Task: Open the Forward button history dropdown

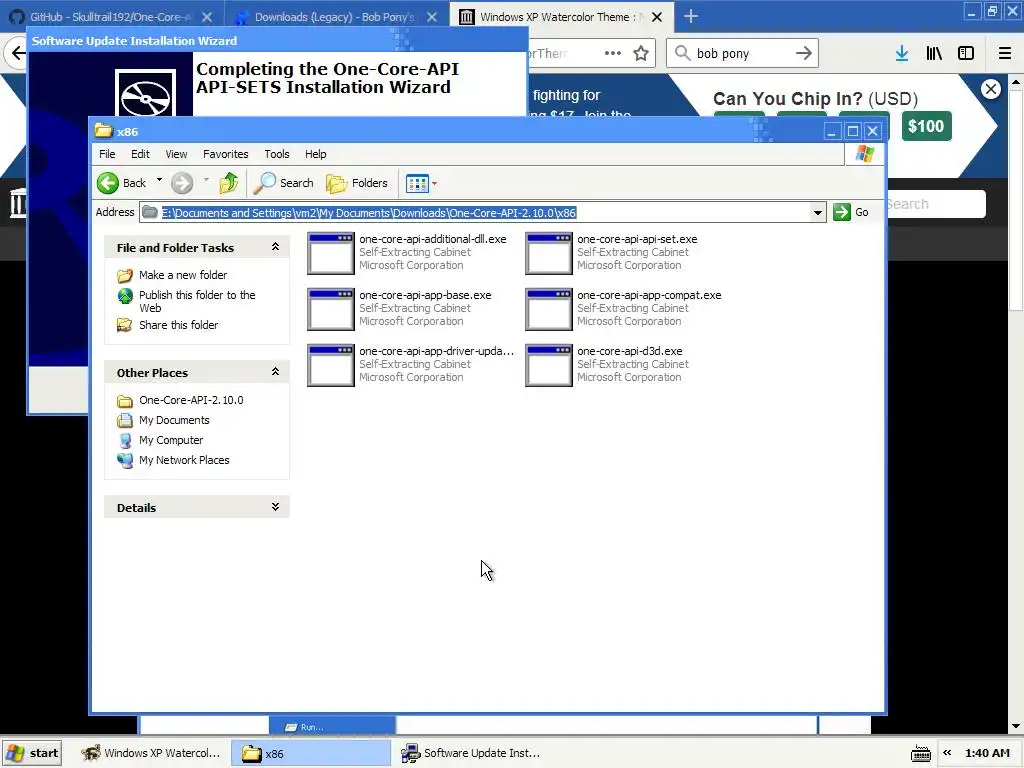Action: point(206,180)
